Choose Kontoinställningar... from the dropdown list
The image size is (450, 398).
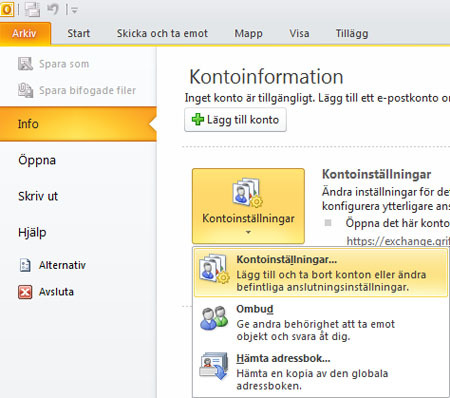[x=321, y=273]
